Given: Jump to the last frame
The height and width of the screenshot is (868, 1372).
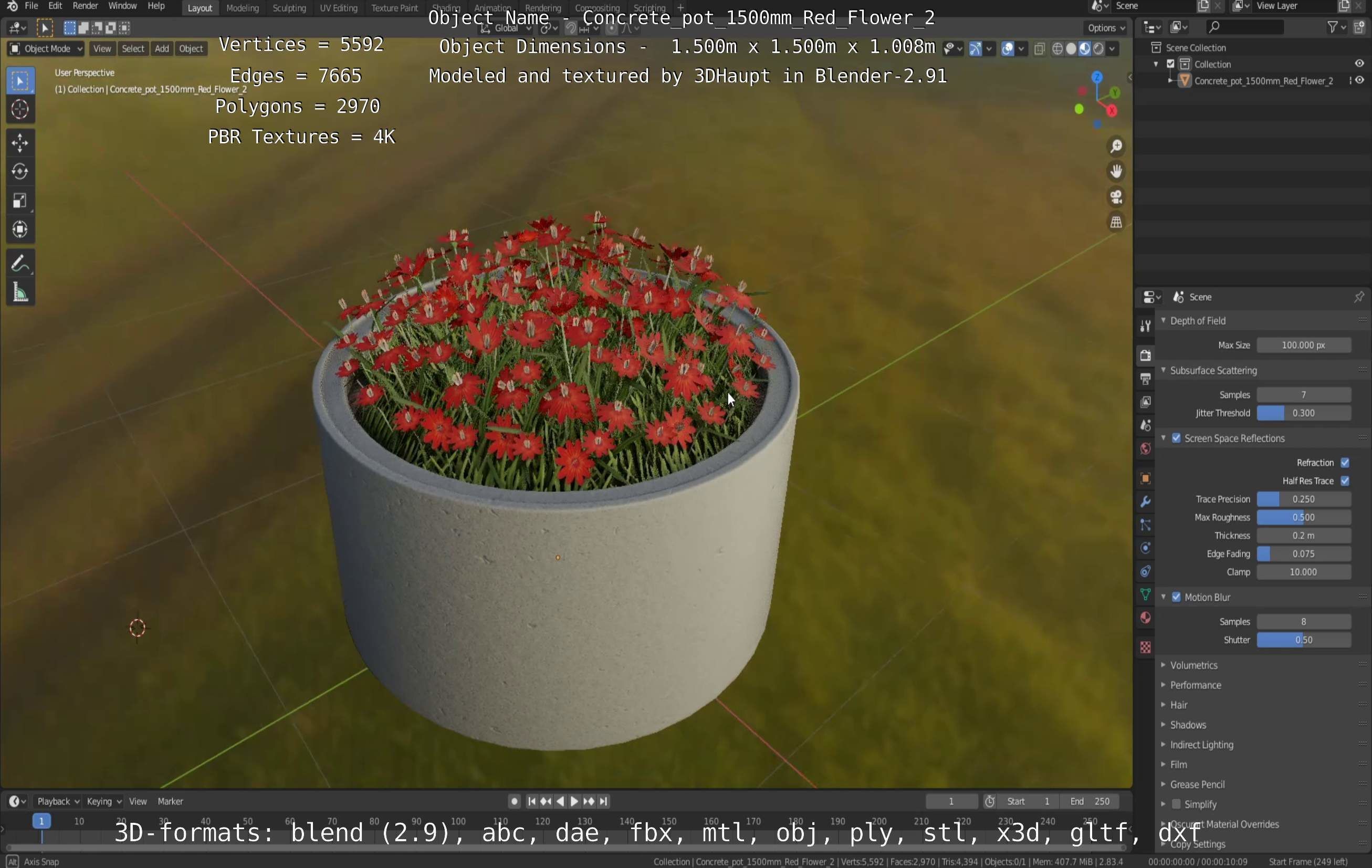Looking at the screenshot, I should [603, 801].
